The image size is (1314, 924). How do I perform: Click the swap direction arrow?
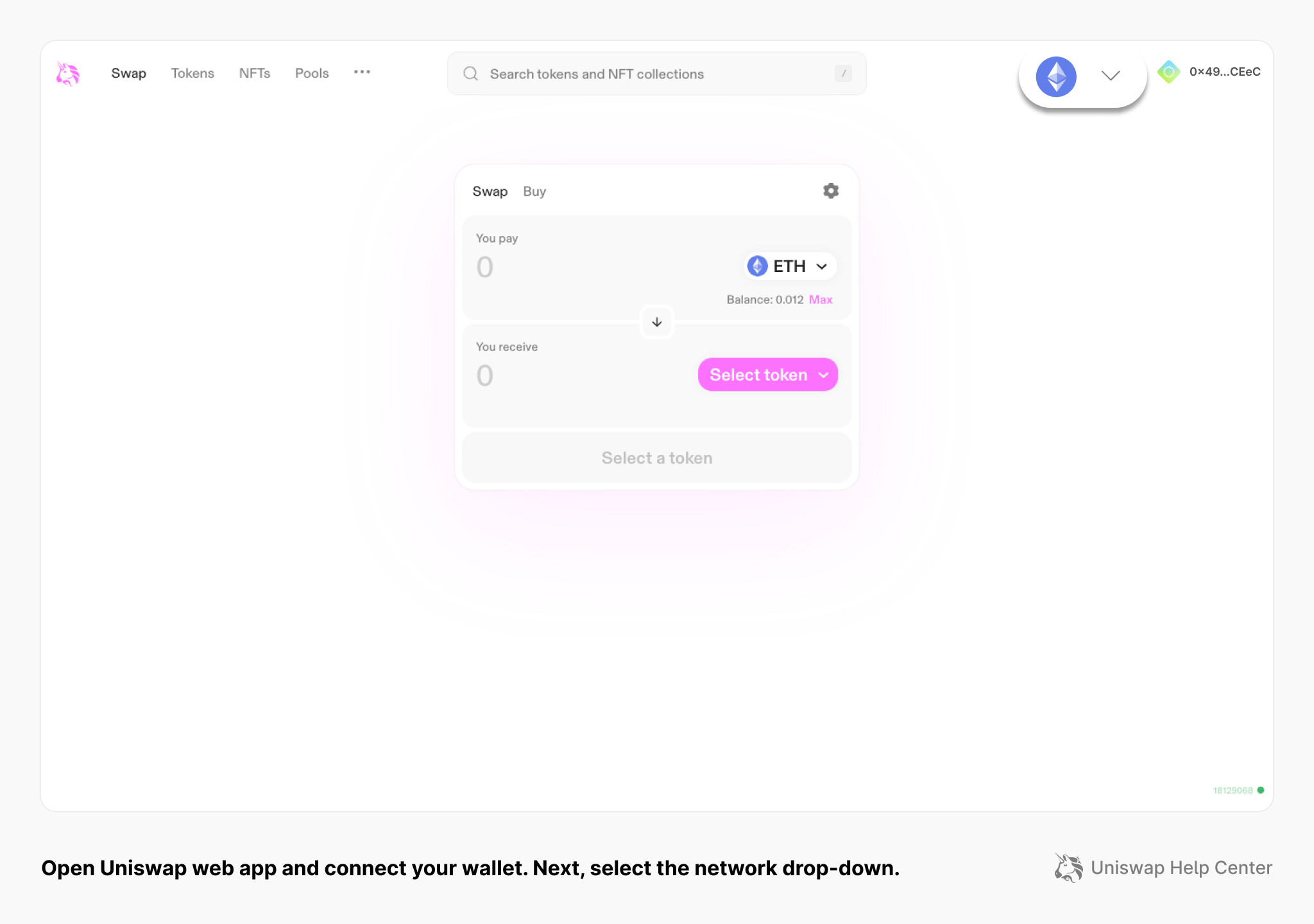[656, 321]
